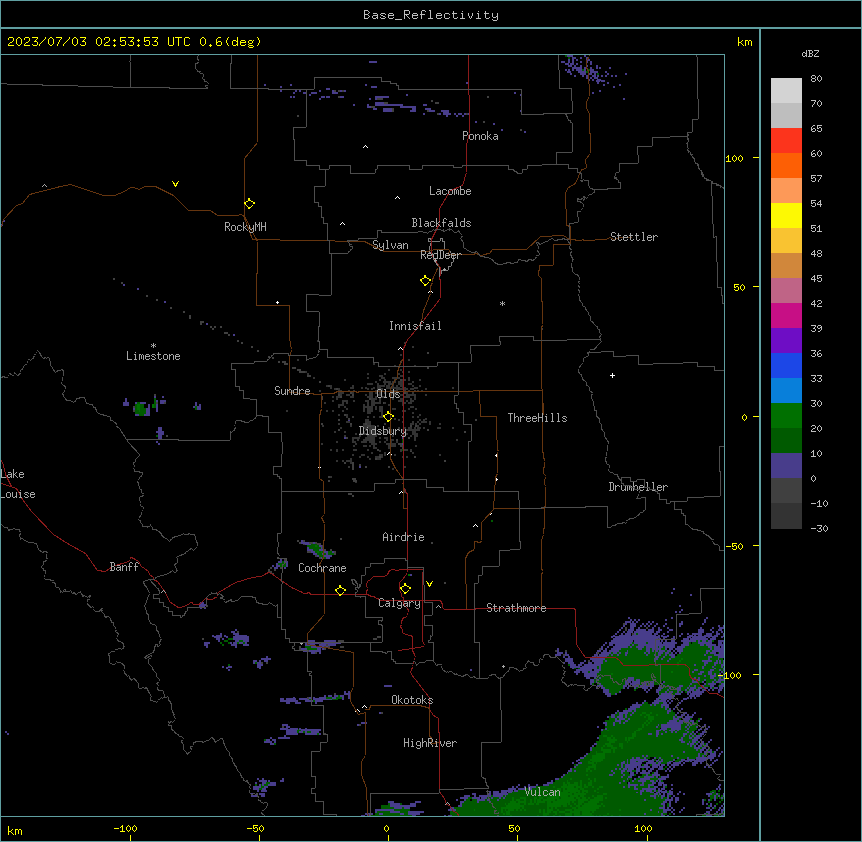The image size is (862, 842).
Task: Click the dBZ legend heading
Action: coord(810,53)
